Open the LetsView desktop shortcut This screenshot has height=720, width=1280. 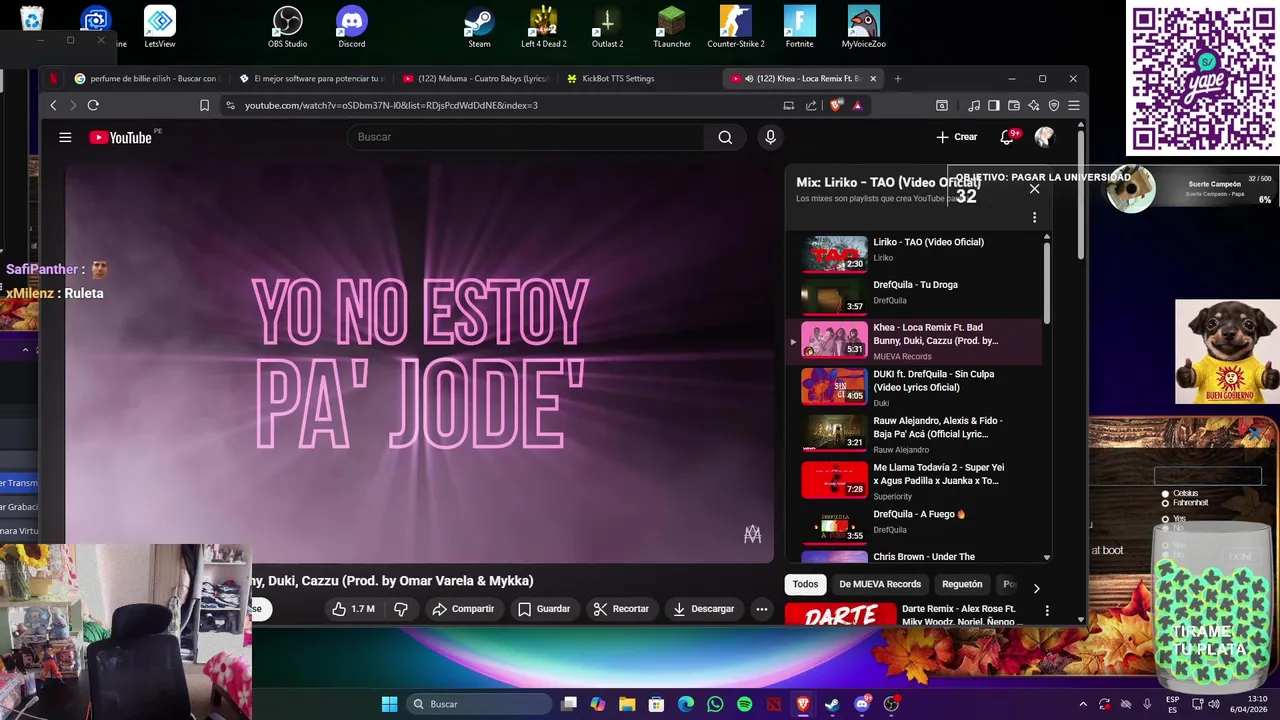pos(159,27)
